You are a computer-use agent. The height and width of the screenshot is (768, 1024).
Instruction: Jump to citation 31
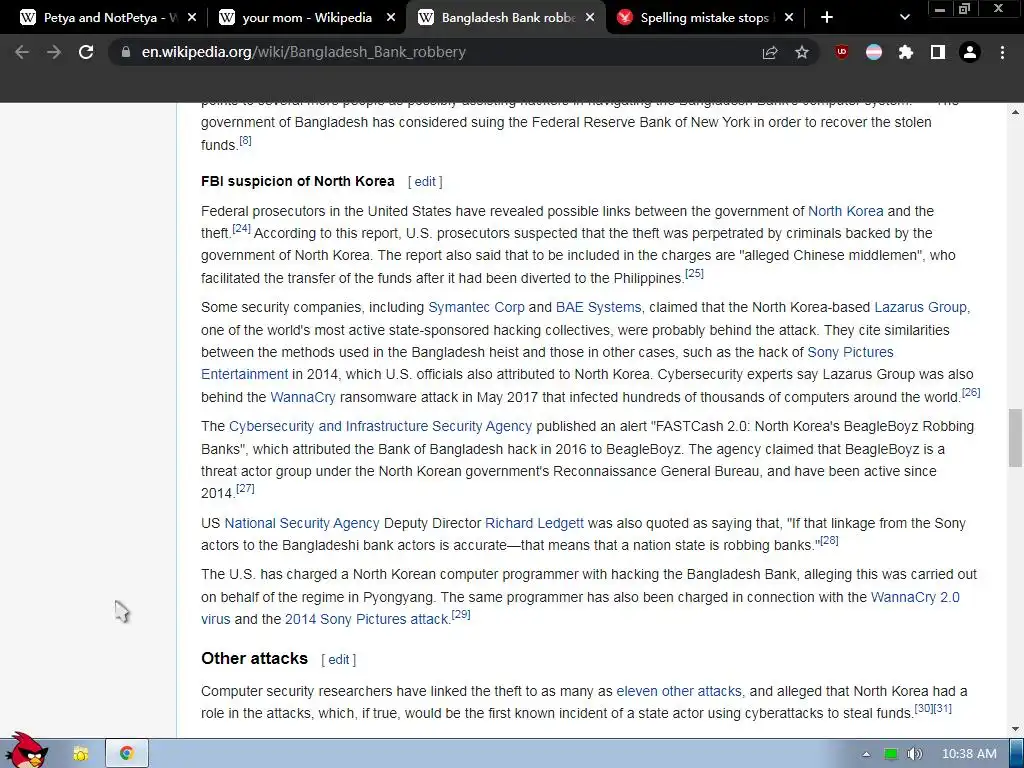(x=942, y=708)
